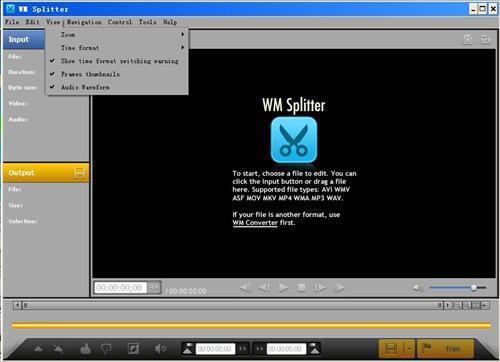Screen dimensions: 500x362
Task: Click the blue scissors logo
Action: tap(294, 140)
